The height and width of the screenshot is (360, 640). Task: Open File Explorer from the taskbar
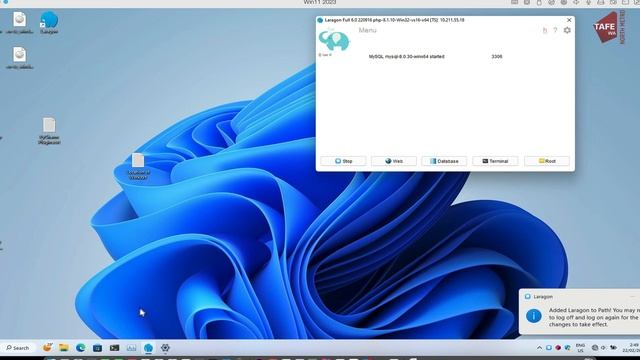click(x=64, y=348)
